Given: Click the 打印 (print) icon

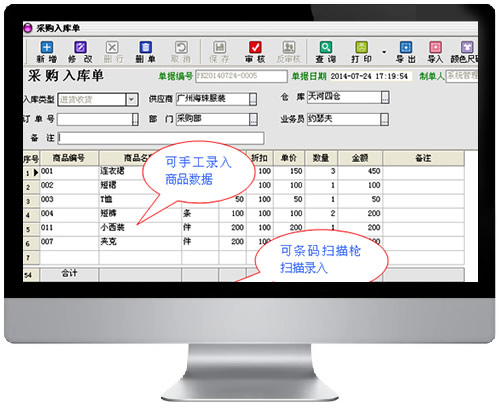Looking at the screenshot, I should click(362, 47).
